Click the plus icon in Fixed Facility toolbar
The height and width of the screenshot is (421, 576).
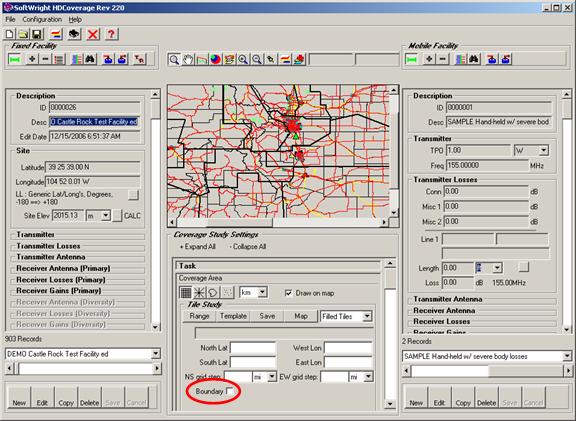point(32,59)
